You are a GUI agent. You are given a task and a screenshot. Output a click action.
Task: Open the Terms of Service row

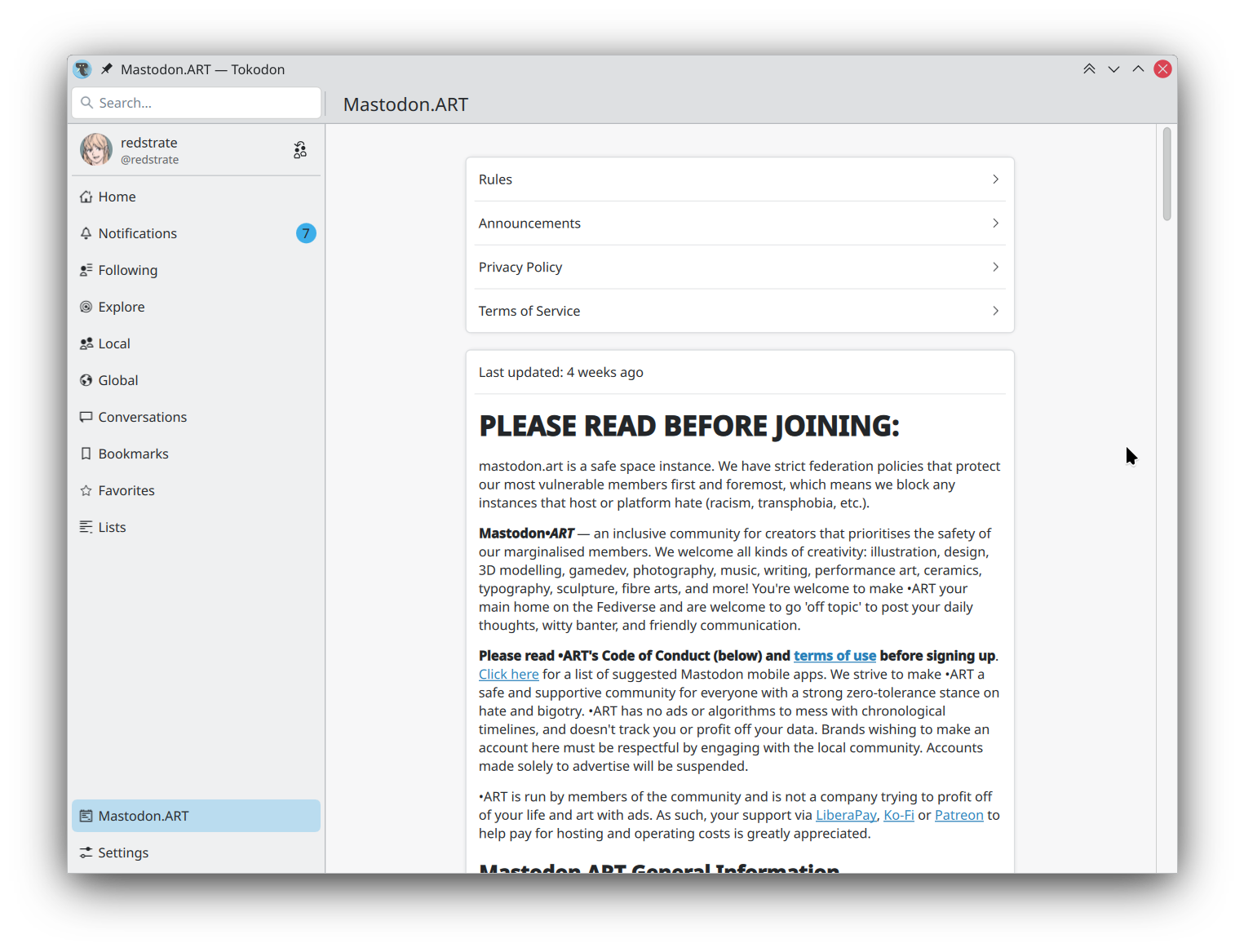pyautogui.click(x=740, y=311)
